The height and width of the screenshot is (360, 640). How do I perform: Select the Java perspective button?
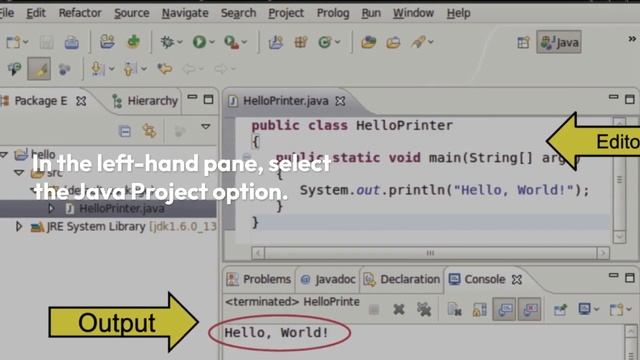point(559,42)
